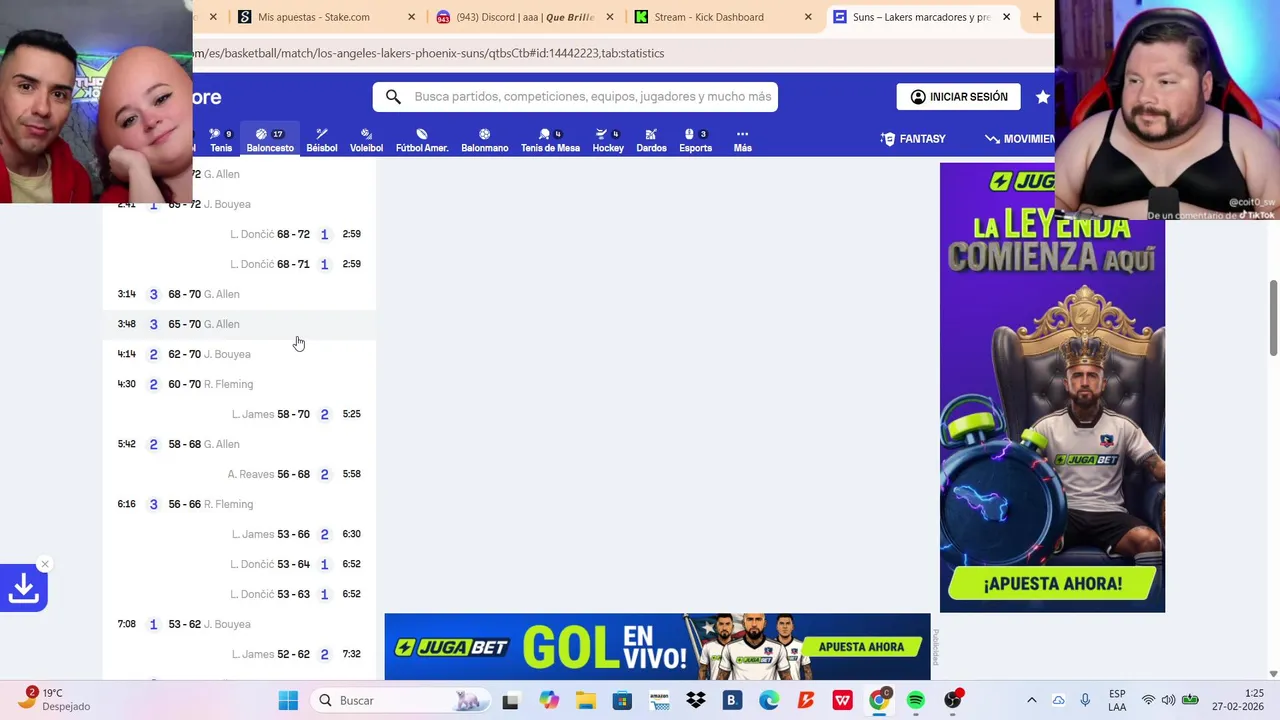This screenshot has width=1280, height=720.
Task: Show hidden system tray icons
Action: tap(1032, 700)
